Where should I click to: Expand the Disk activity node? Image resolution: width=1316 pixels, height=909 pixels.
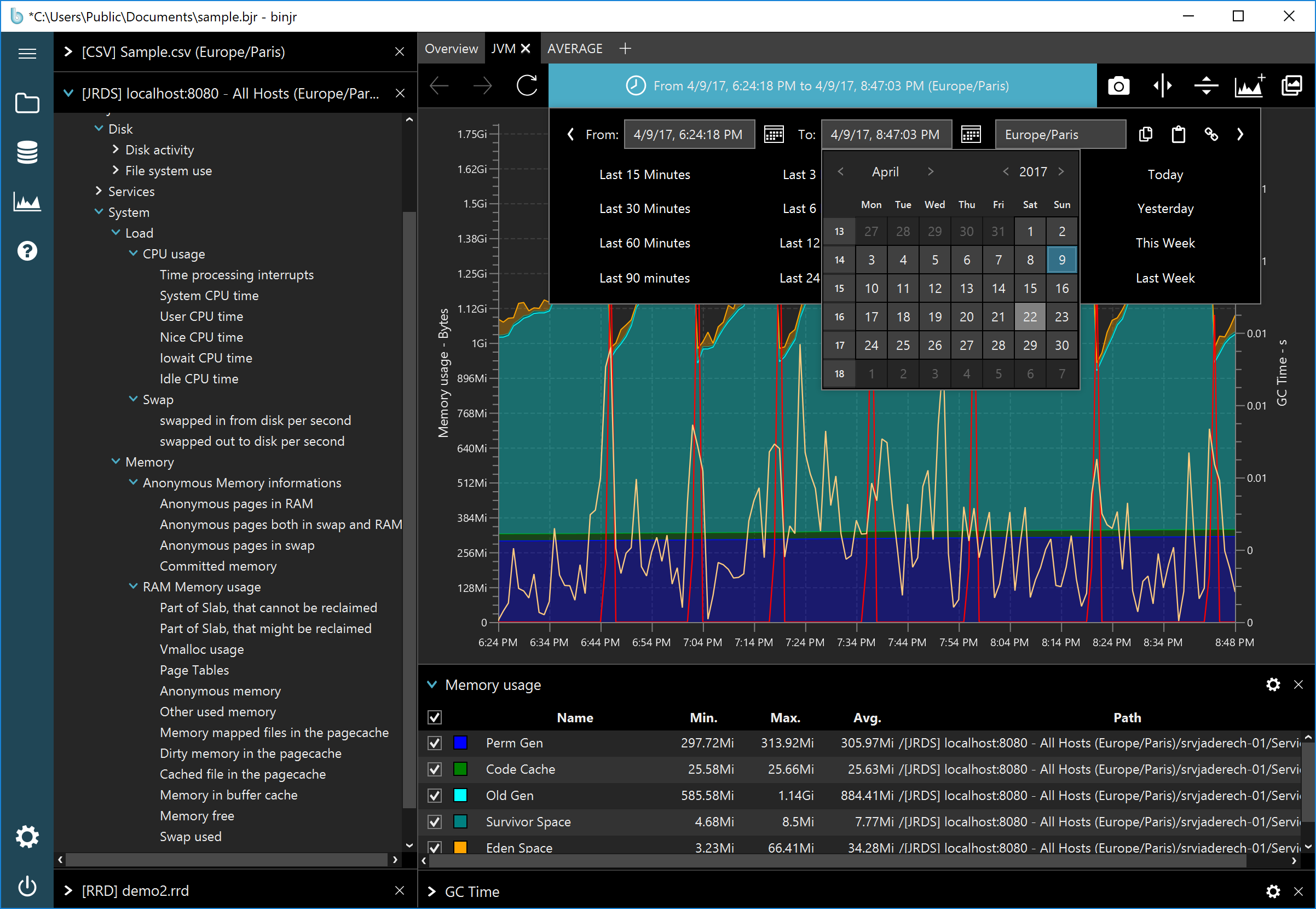[116, 149]
